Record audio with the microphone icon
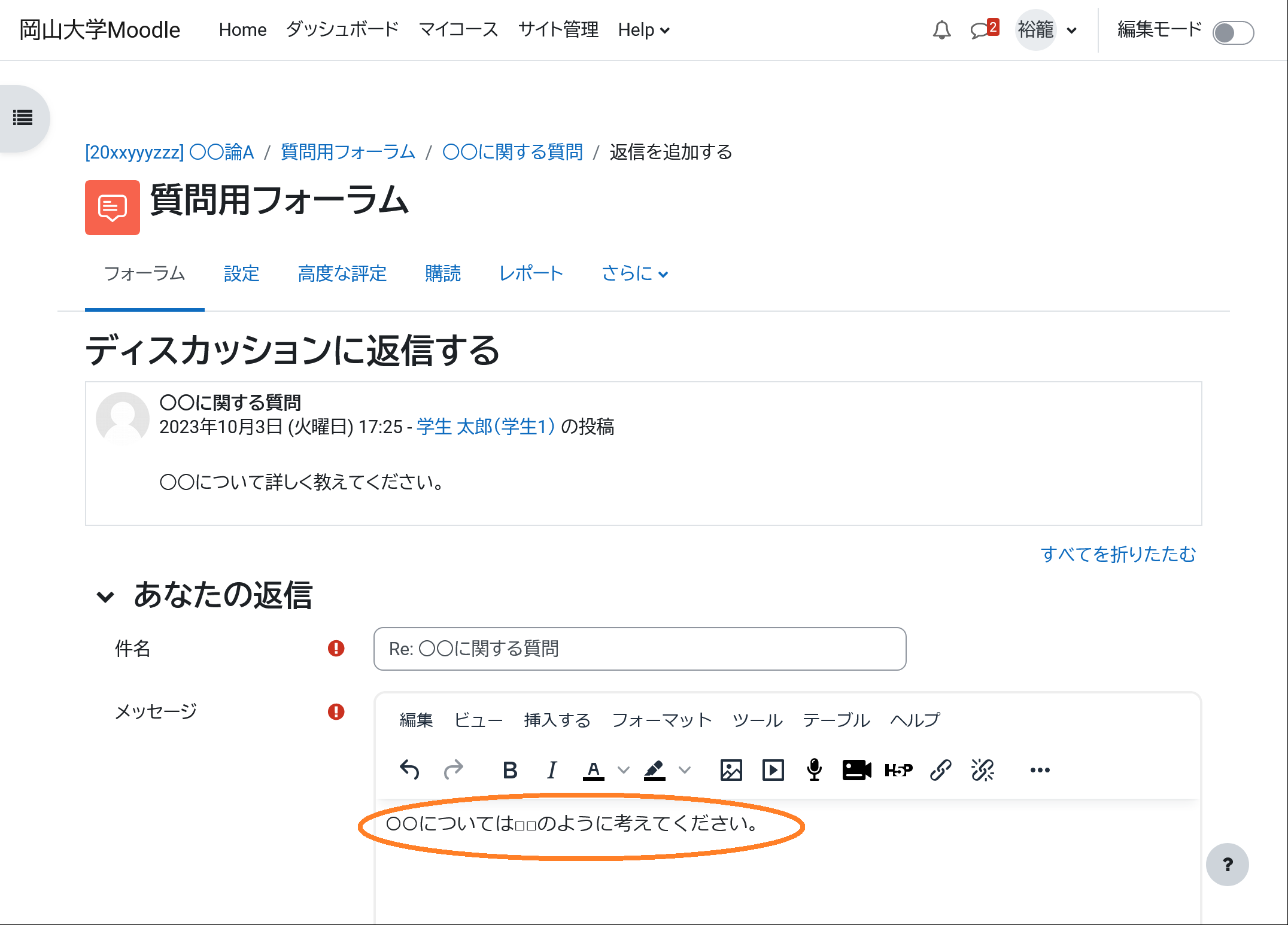1288x925 pixels. [x=815, y=770]
